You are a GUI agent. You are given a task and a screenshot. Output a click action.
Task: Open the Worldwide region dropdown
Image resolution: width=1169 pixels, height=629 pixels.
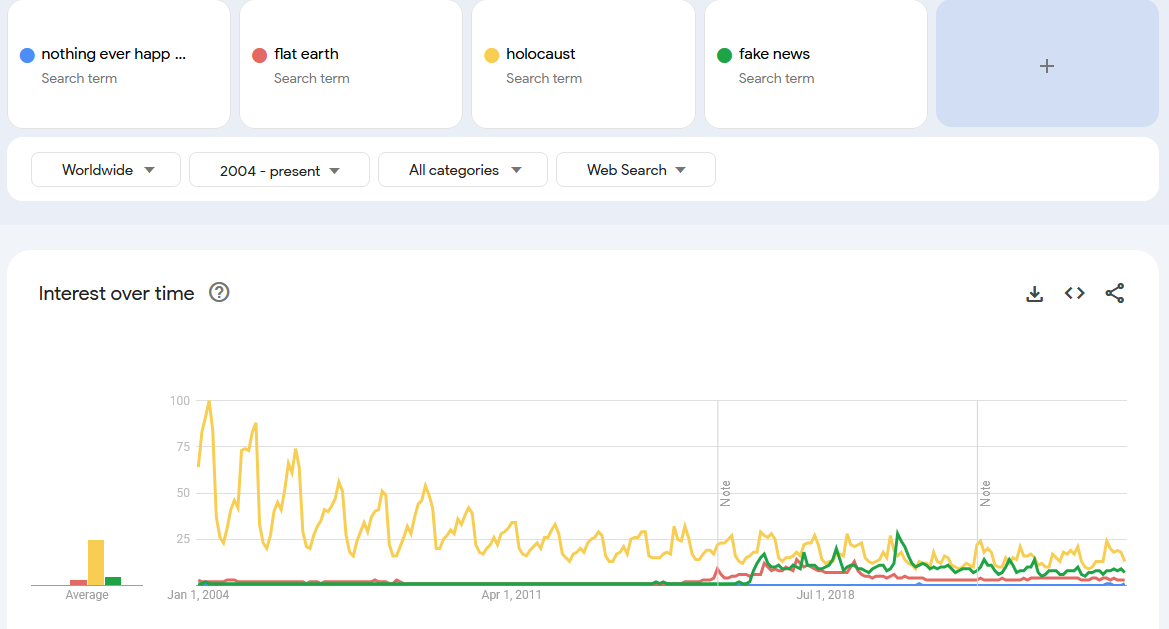(106, 170)
